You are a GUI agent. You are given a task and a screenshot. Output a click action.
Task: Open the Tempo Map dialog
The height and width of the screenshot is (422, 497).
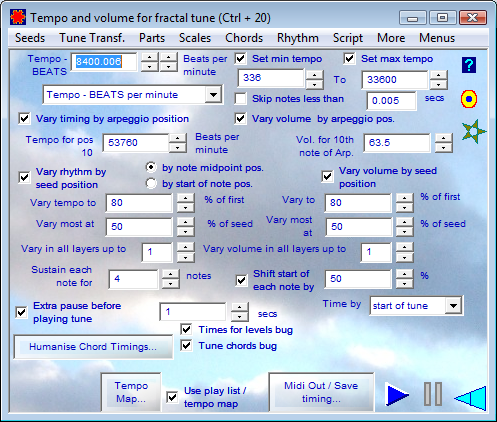tap(131, 392)
